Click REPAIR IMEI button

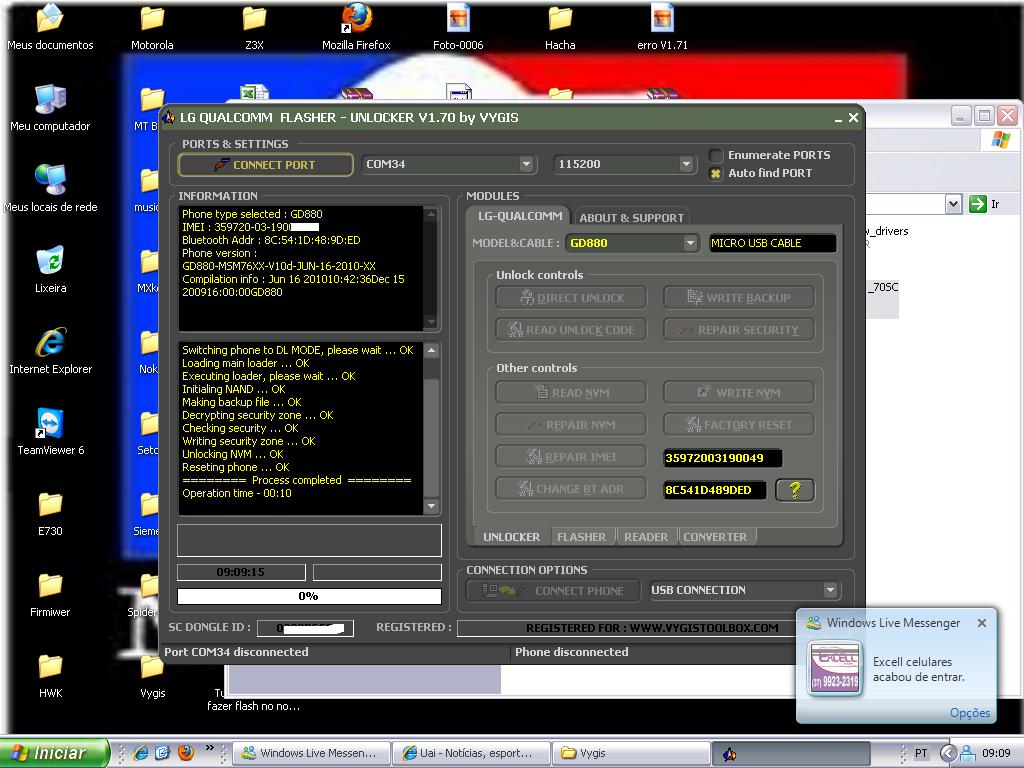point(571,457)
